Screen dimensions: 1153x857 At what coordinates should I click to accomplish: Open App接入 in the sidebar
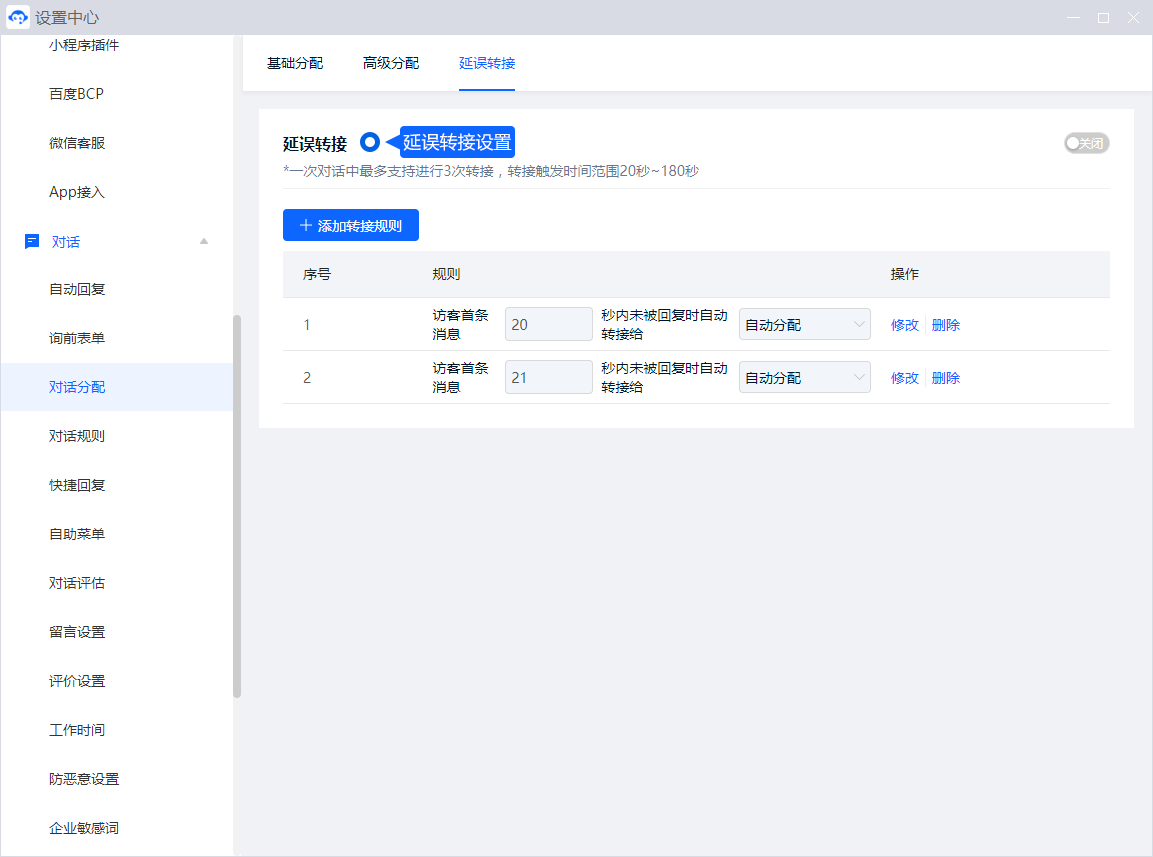[x=77, y=192]
